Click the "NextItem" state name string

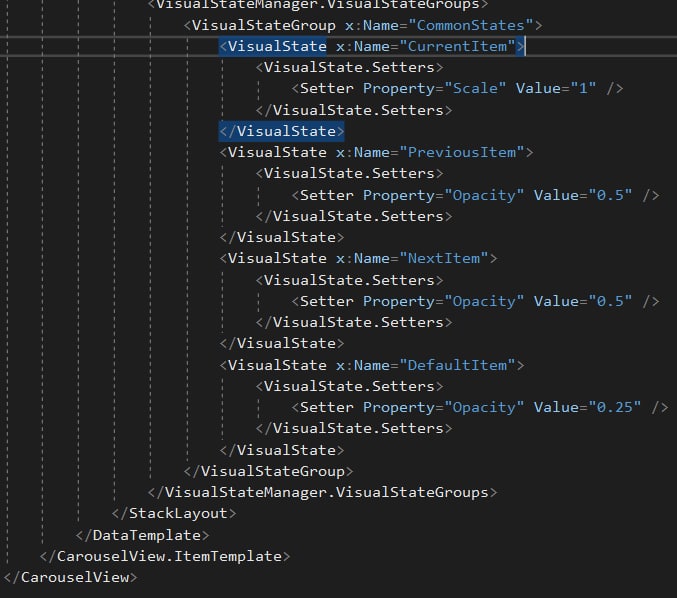[x=443, y=259]
